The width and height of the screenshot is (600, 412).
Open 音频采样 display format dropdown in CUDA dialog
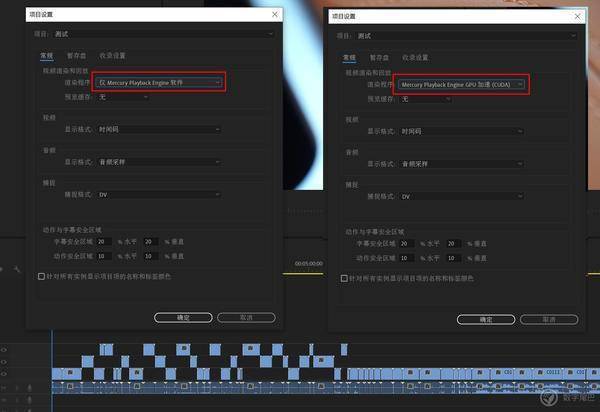(x=458, y=161)
